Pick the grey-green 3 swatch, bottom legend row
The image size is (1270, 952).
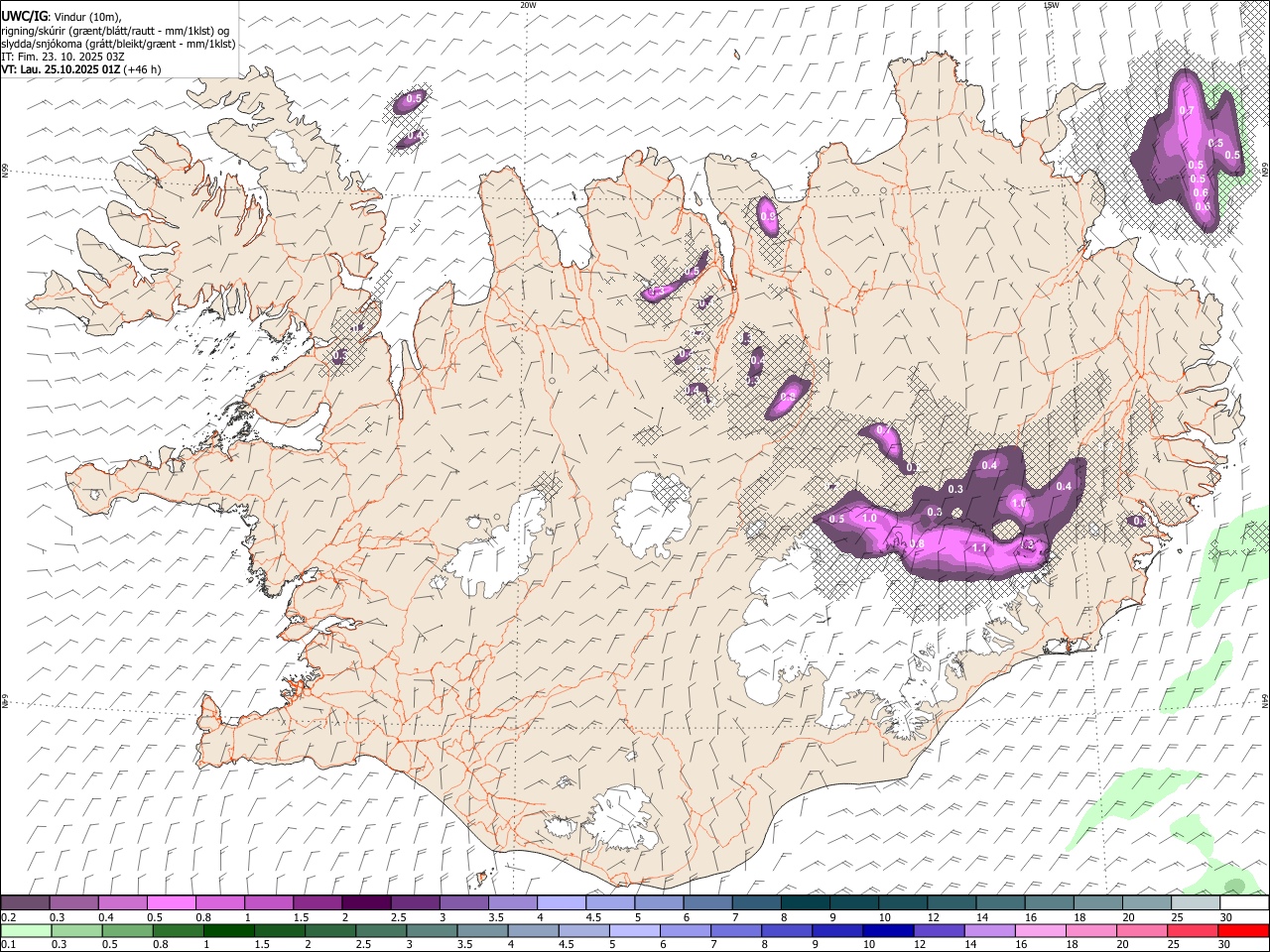click(x=432, y=931)
